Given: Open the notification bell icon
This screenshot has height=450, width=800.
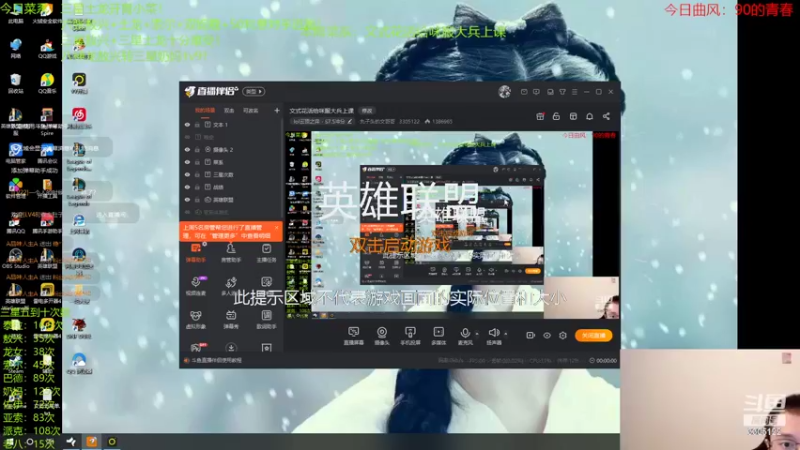Looking at the screenshot, I should (x=589, y=116).
